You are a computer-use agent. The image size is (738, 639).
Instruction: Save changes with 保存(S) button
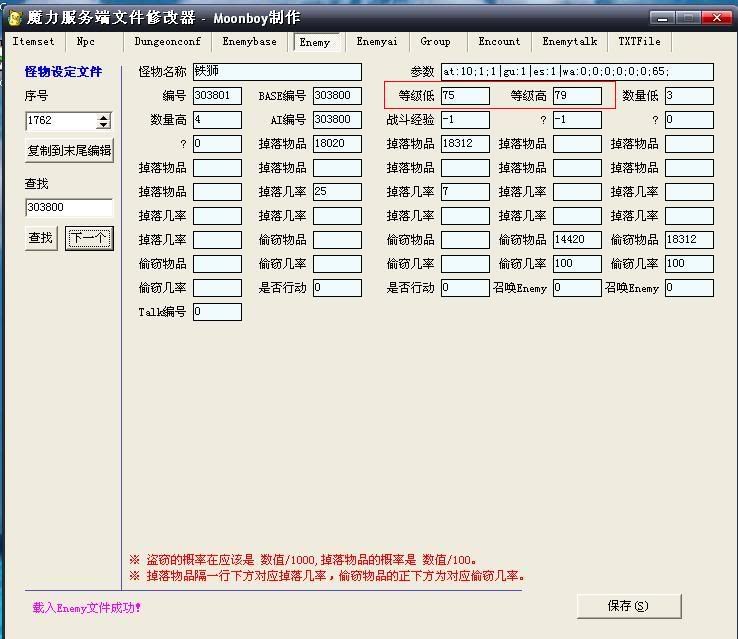click(628, 605)
